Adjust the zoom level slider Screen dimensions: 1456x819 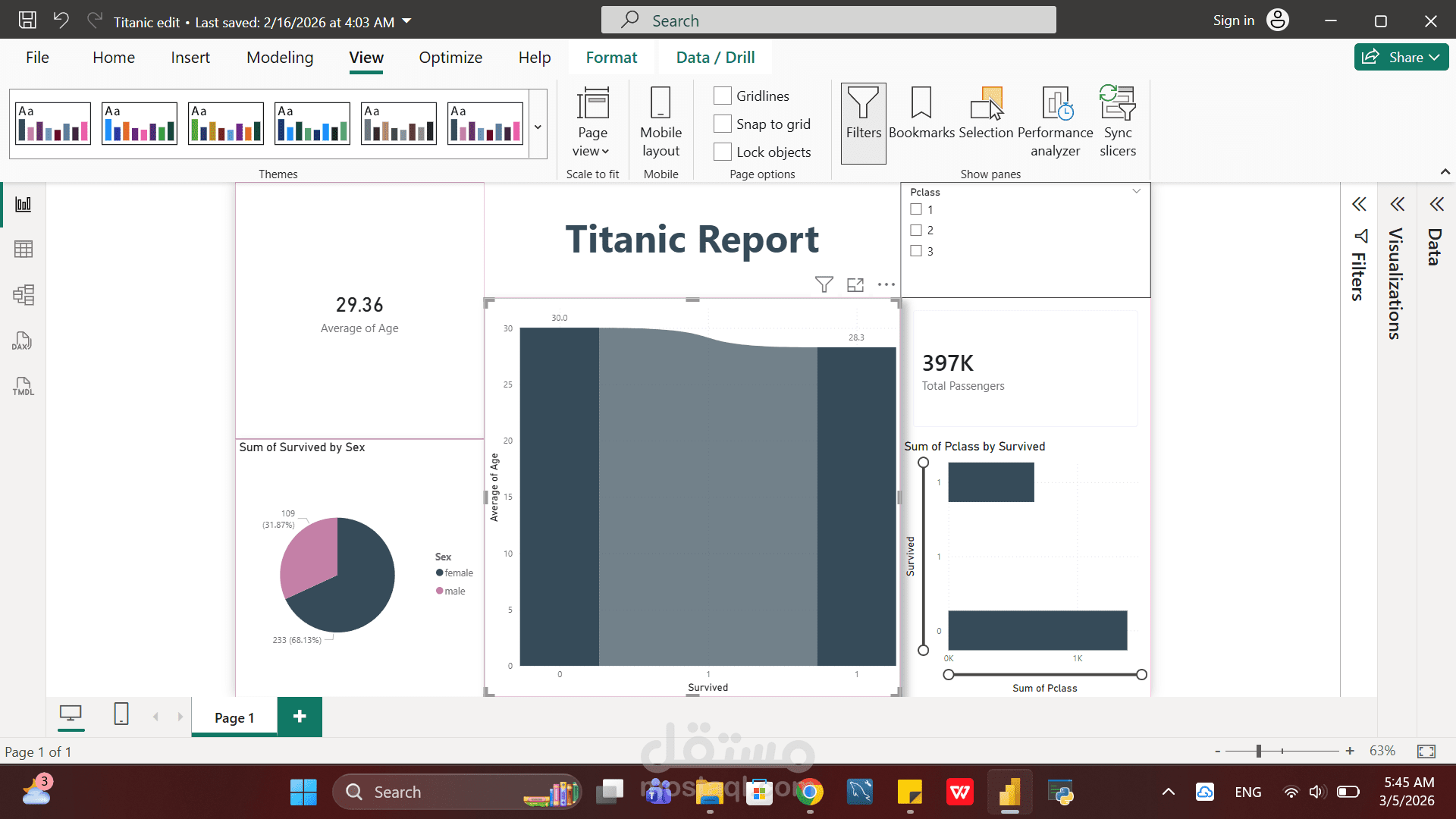pos(1258,751)
